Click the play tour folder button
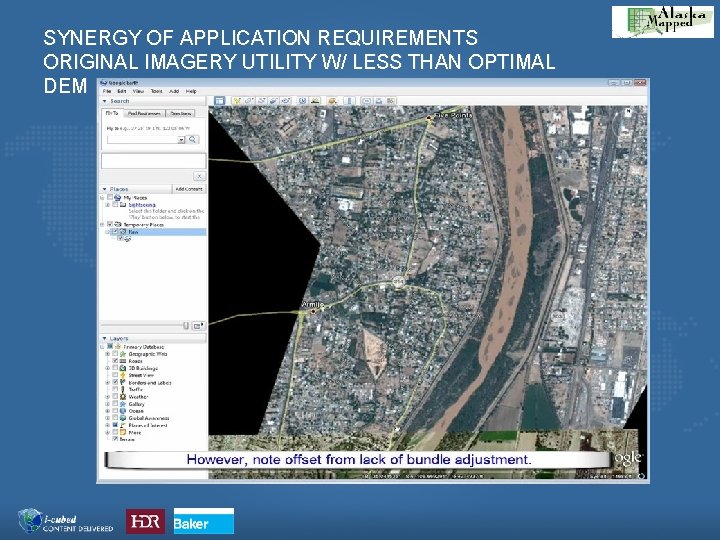 pos(198,326)
